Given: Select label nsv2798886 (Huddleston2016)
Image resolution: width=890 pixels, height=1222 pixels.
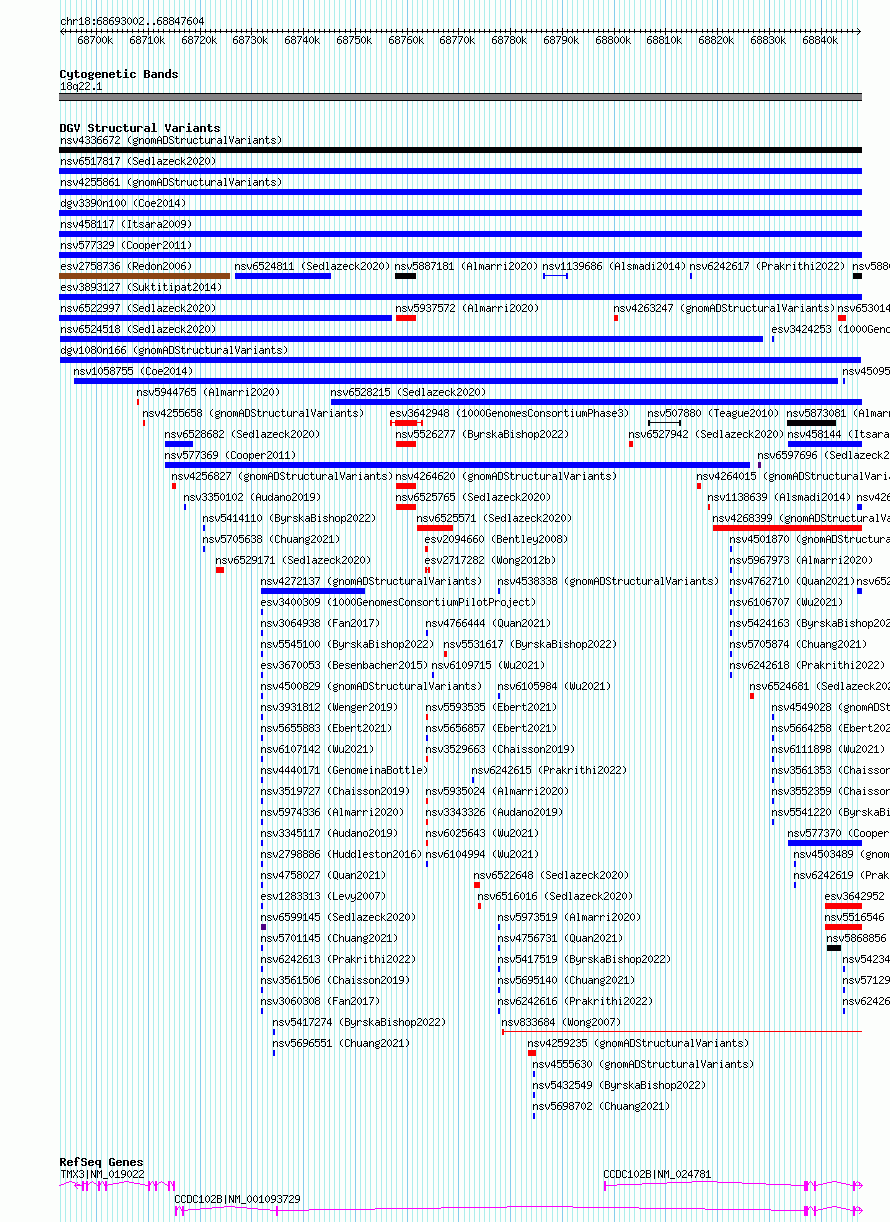Looking at the screenshot, I should [342, 854].
